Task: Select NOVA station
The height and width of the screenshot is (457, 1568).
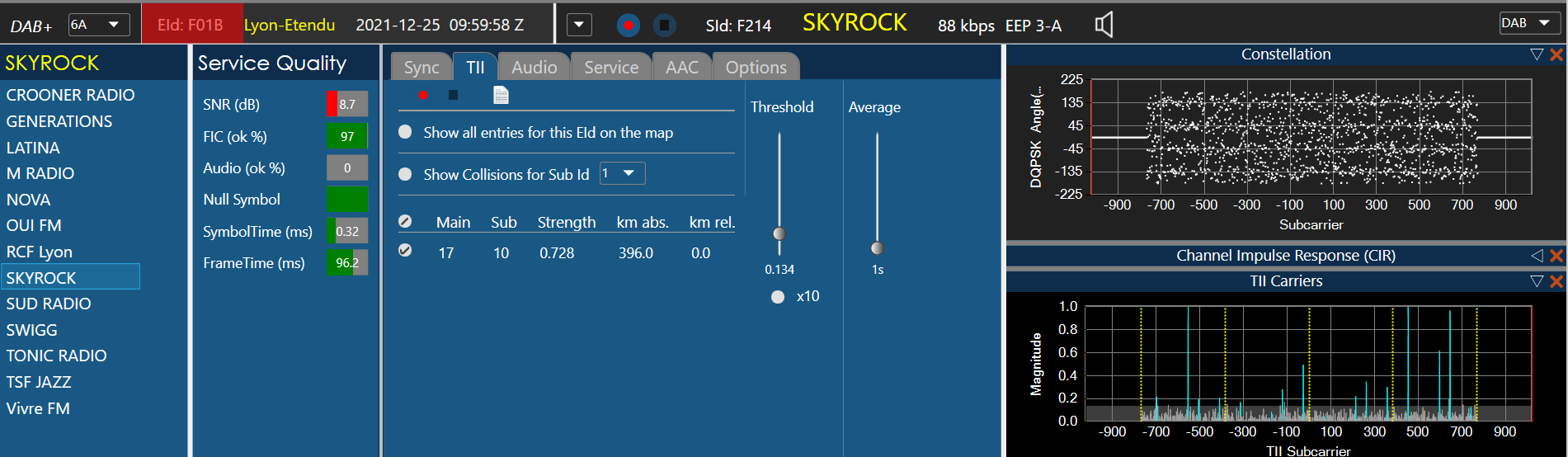Action: (x=28, y=200)
